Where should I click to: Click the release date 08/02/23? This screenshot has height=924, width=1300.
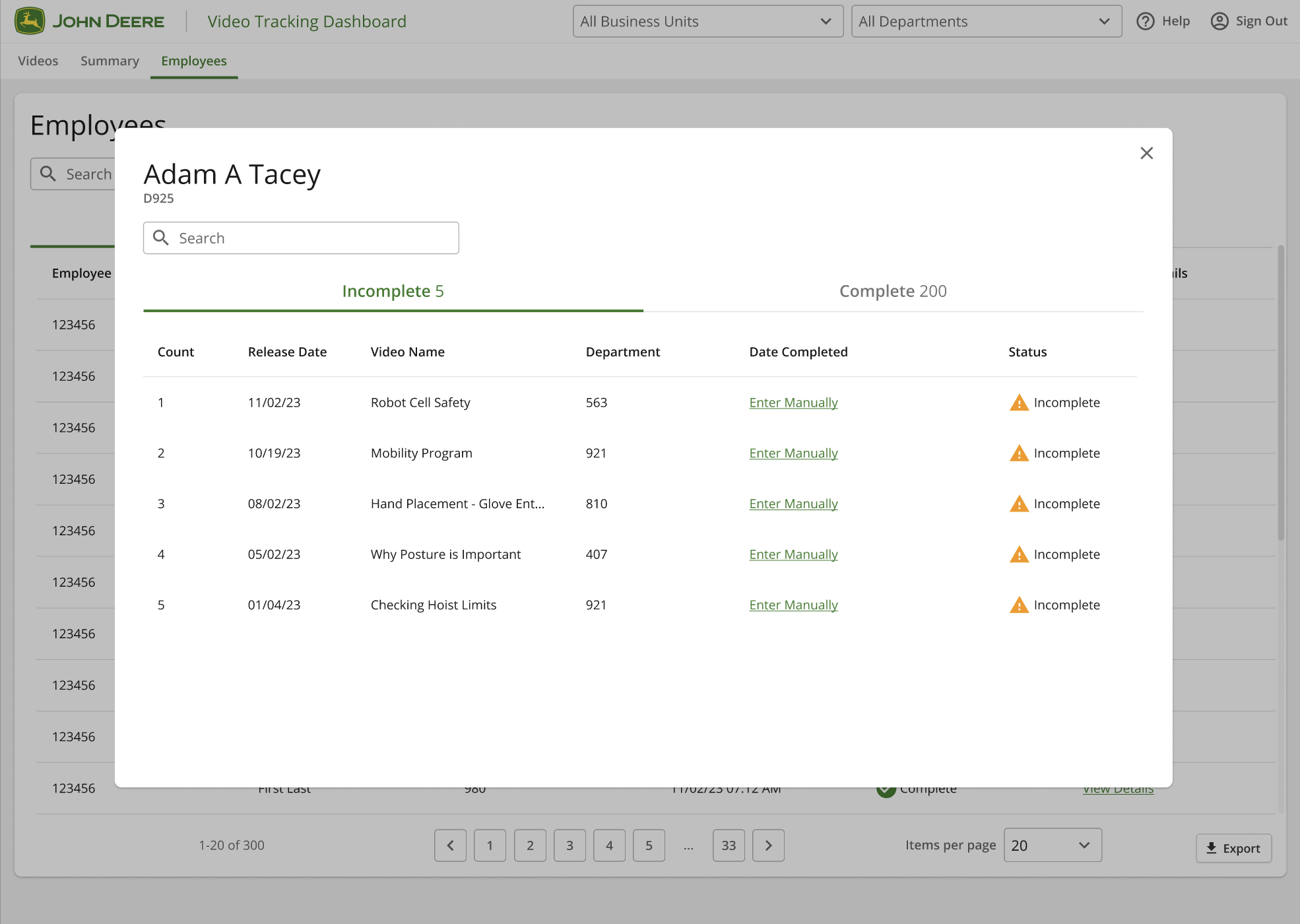click(274, 504)
